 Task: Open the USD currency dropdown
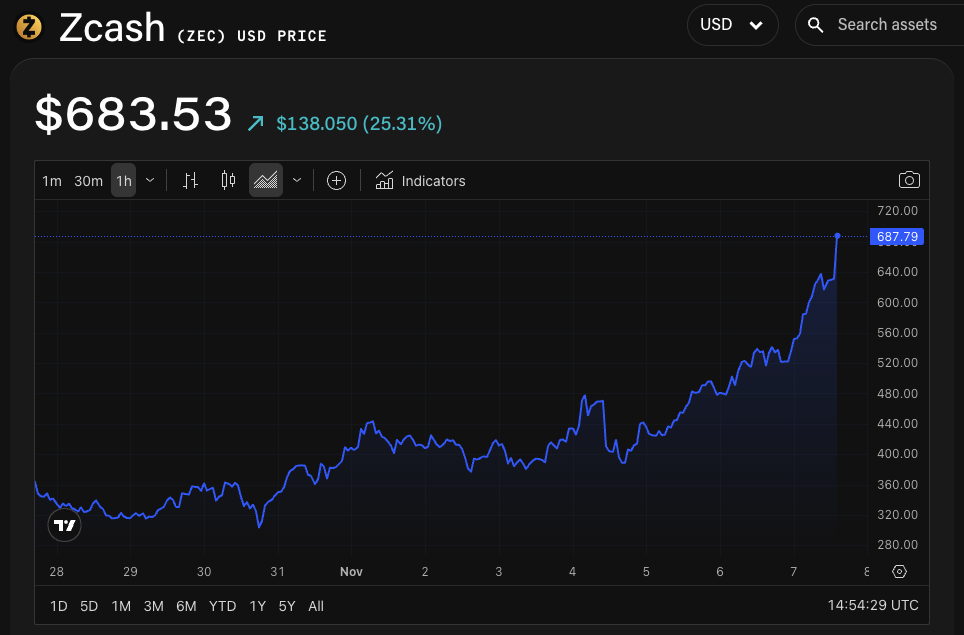(x=733, y=24)
